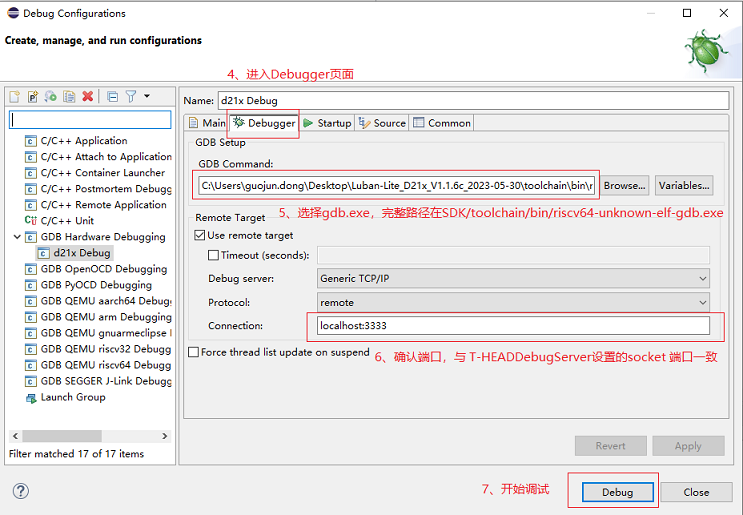Duplicate the selected launch configuration
Viewport: 743px width, 515px height.
click(69, 96)
